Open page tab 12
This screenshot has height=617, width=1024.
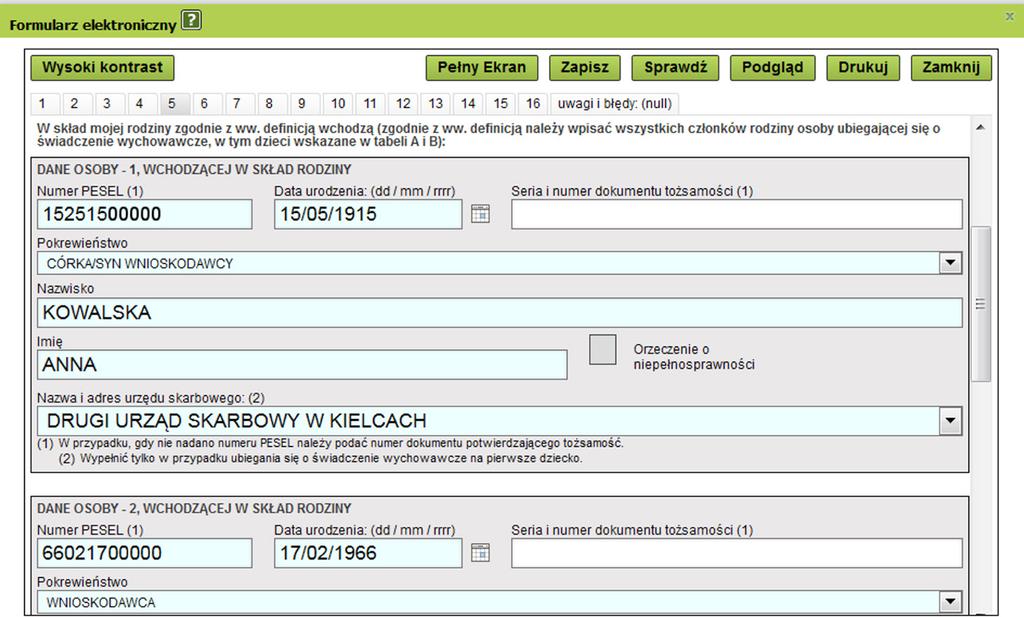403,104
